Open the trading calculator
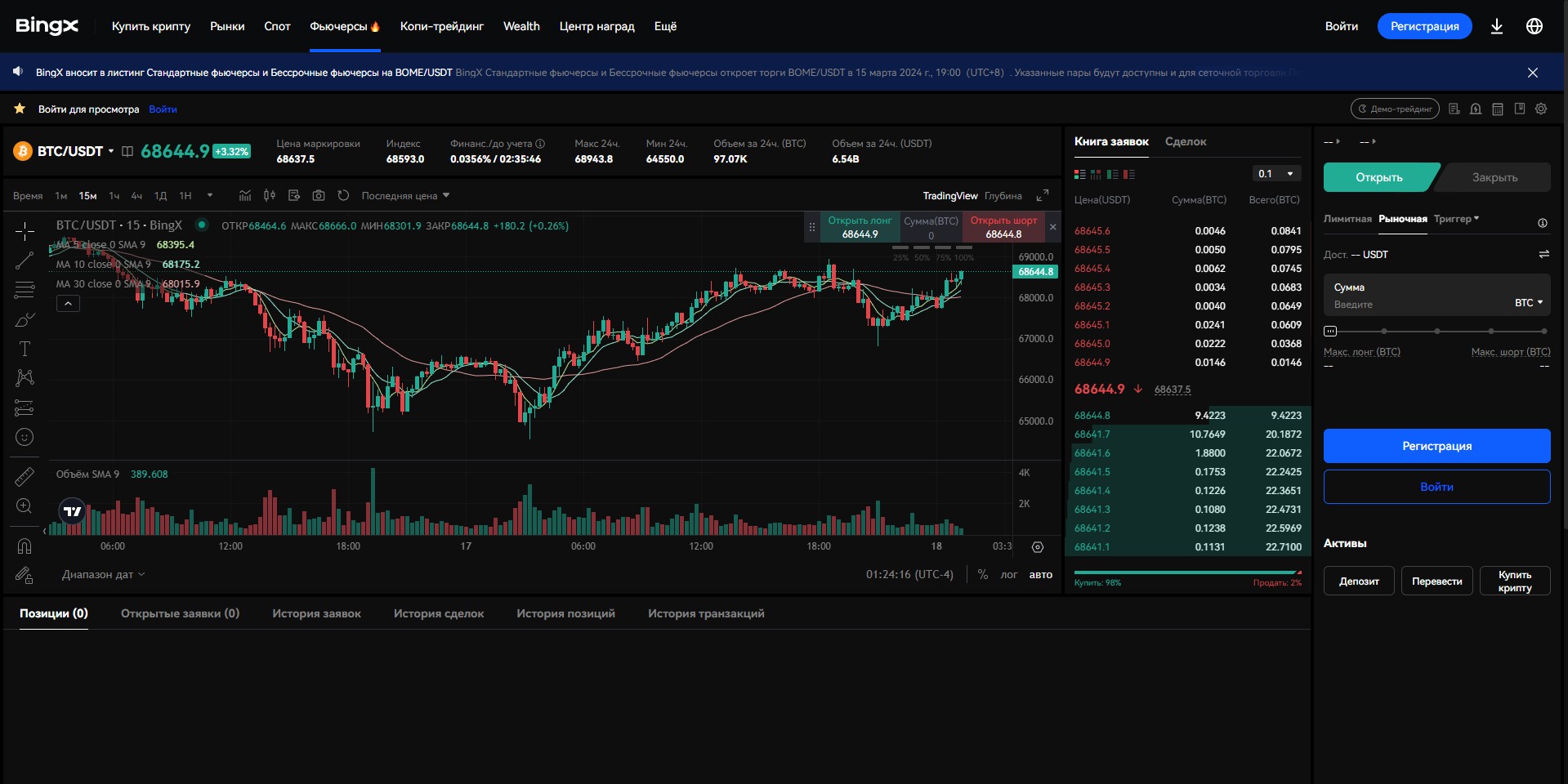1568x784 pixels. [x=1498, y=109]
